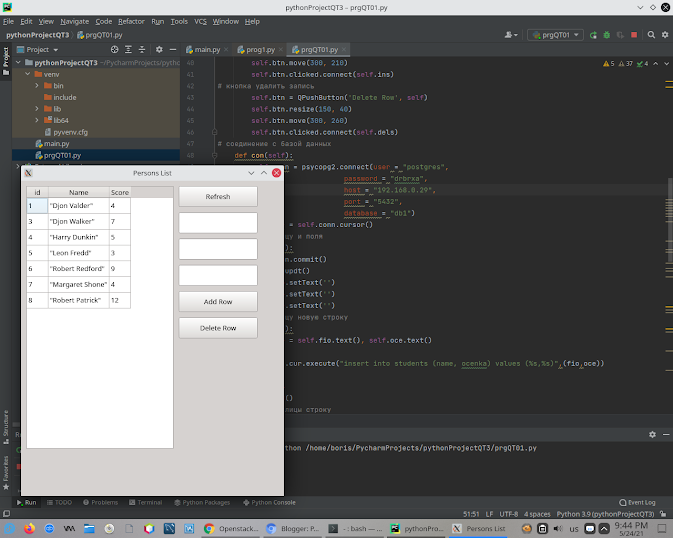This screenshot has width=673, height=538.
Task: Open IDE settings gear in top toolbar
Action: point(665,35)
